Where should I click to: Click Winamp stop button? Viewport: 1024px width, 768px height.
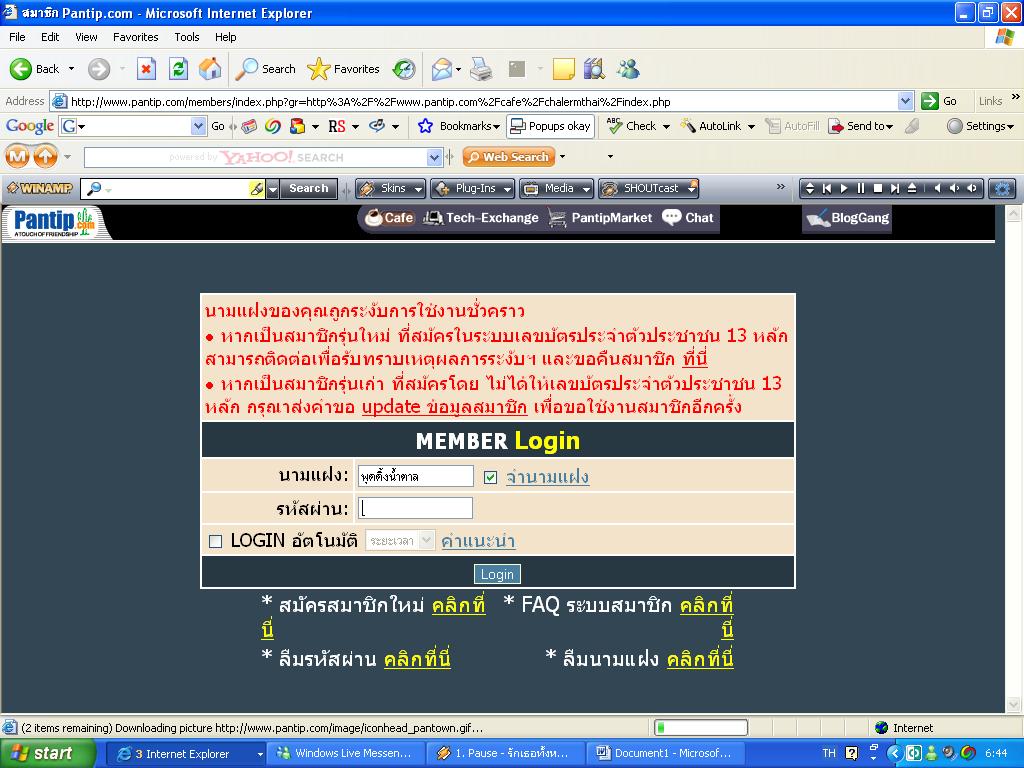(x=878, y=188)
